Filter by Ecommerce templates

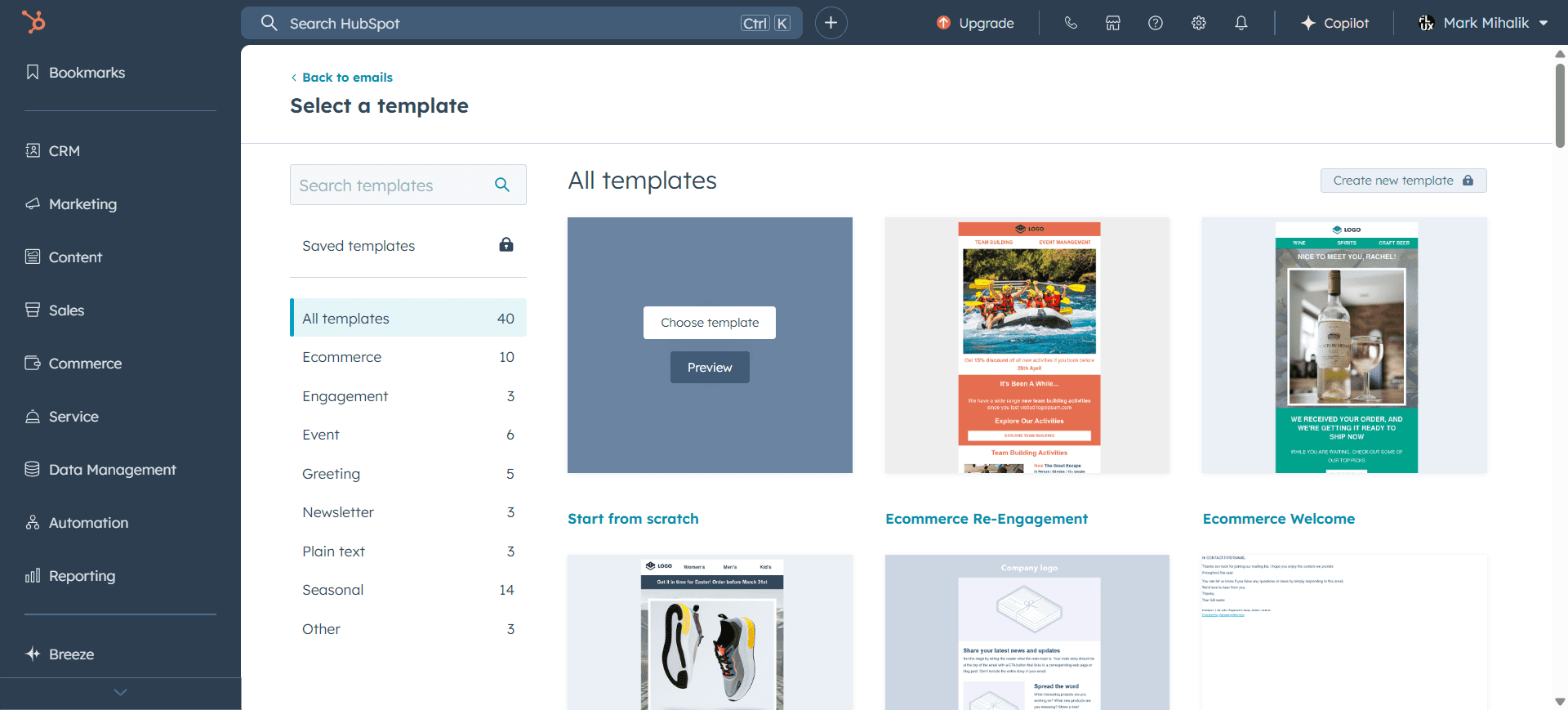click(408, 357)
